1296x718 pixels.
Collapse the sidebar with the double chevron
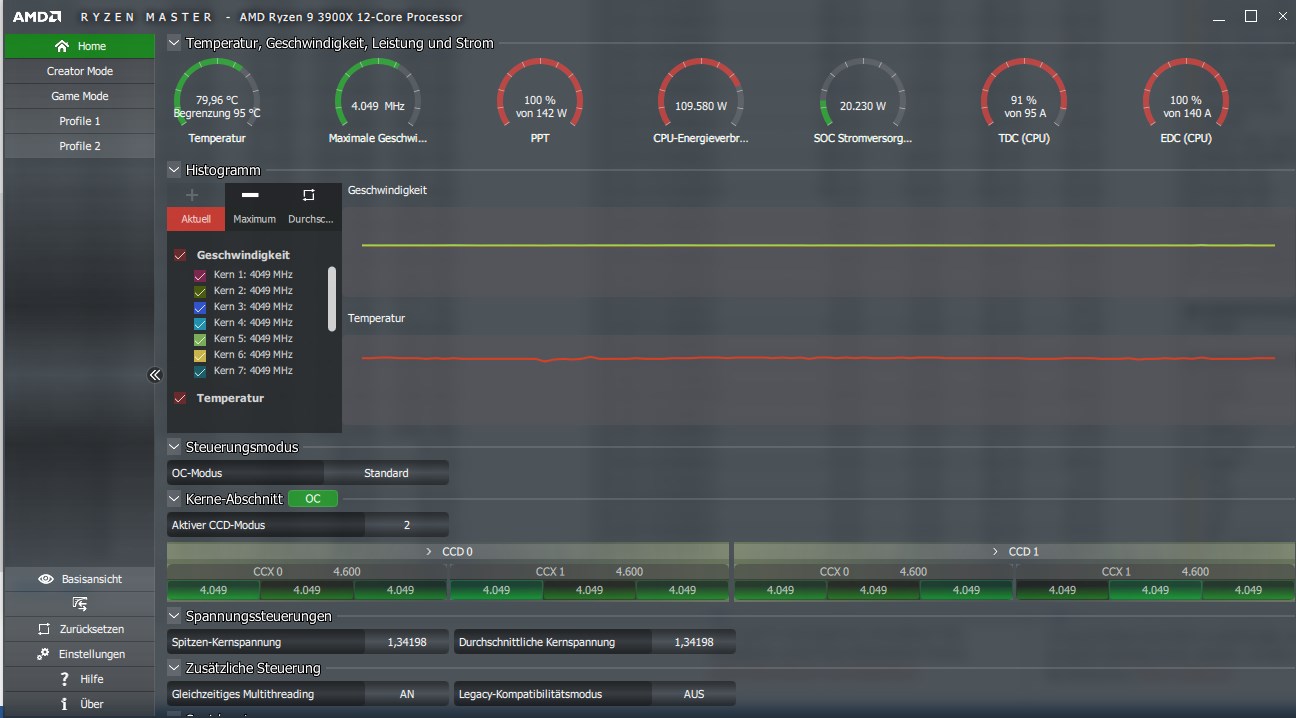point(154,375)
